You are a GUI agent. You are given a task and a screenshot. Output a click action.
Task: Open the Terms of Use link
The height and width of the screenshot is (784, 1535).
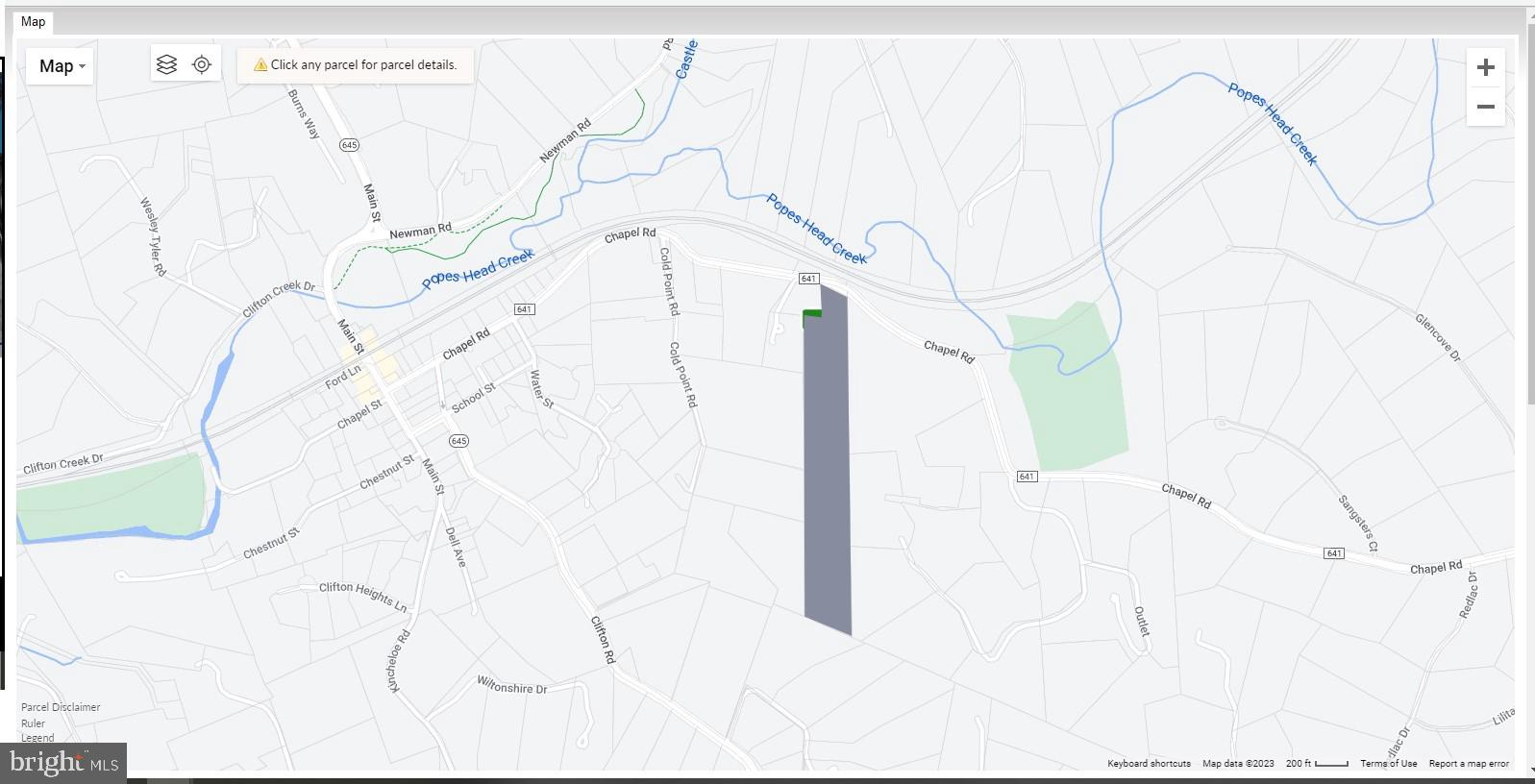(1388, 764)
